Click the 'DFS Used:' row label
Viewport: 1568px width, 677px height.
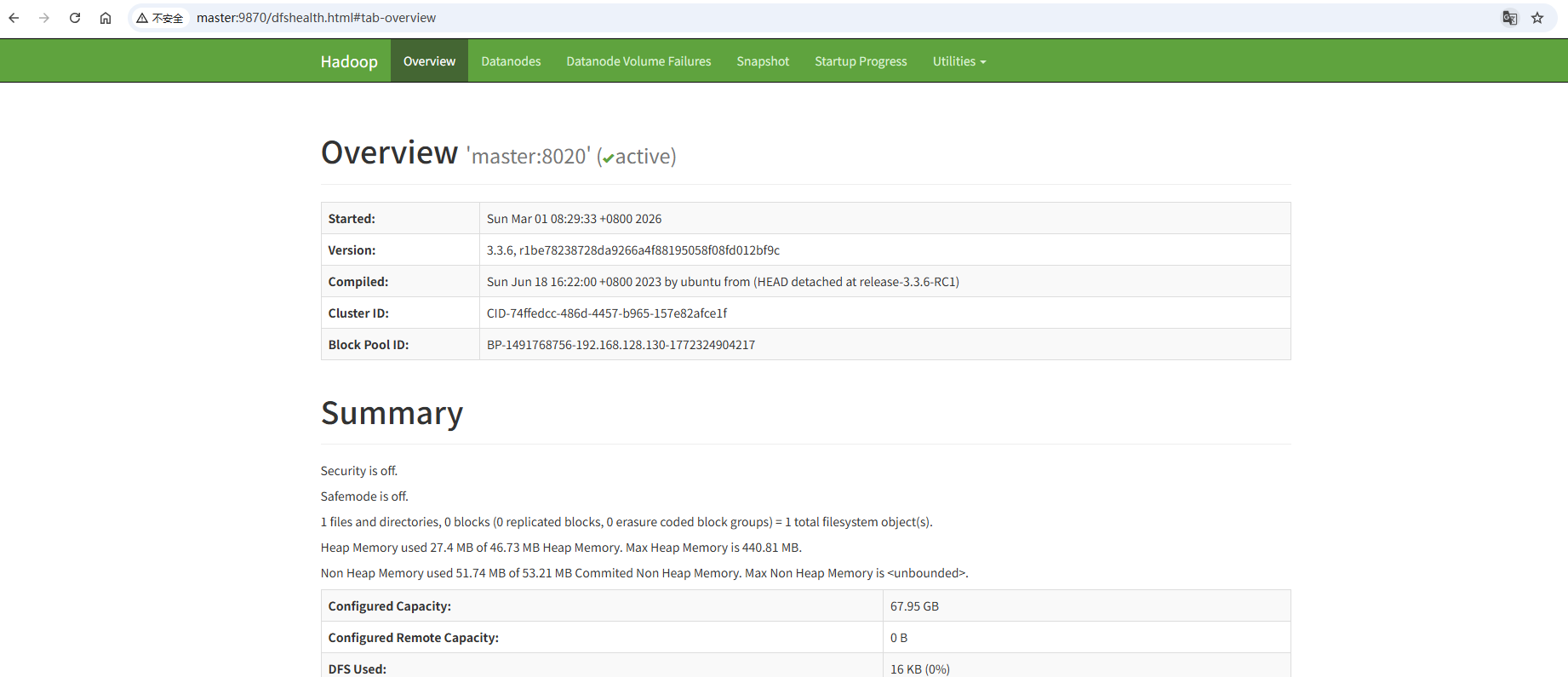358,669
